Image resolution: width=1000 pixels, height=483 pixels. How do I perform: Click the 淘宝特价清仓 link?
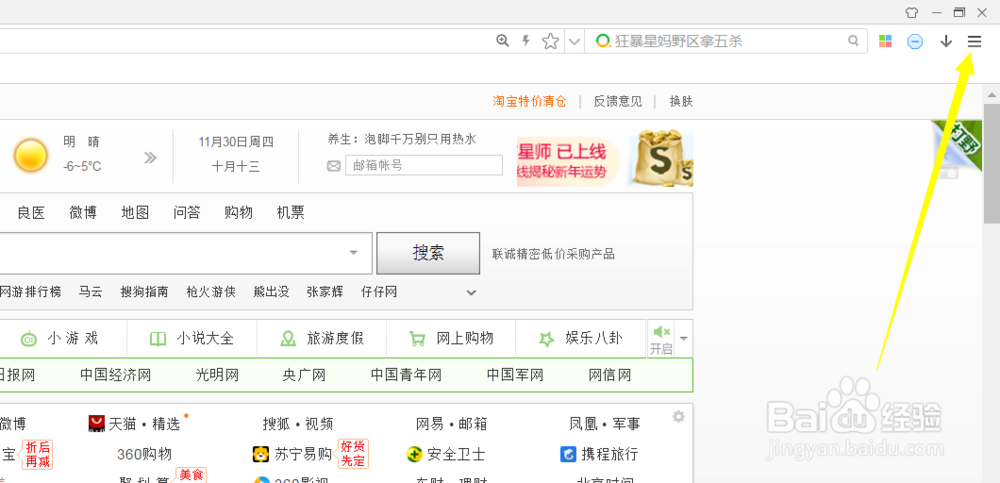(x=529, y=101)
